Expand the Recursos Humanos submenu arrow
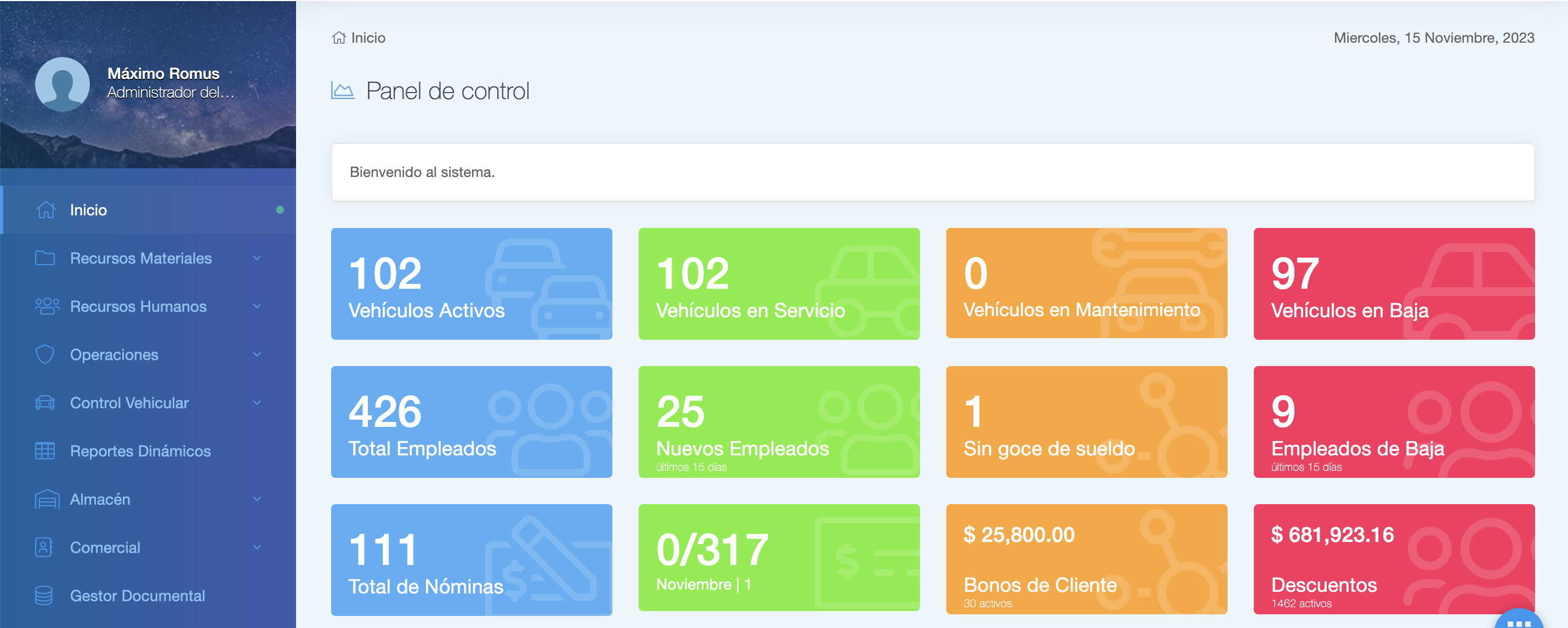 (x=257, y=306)
